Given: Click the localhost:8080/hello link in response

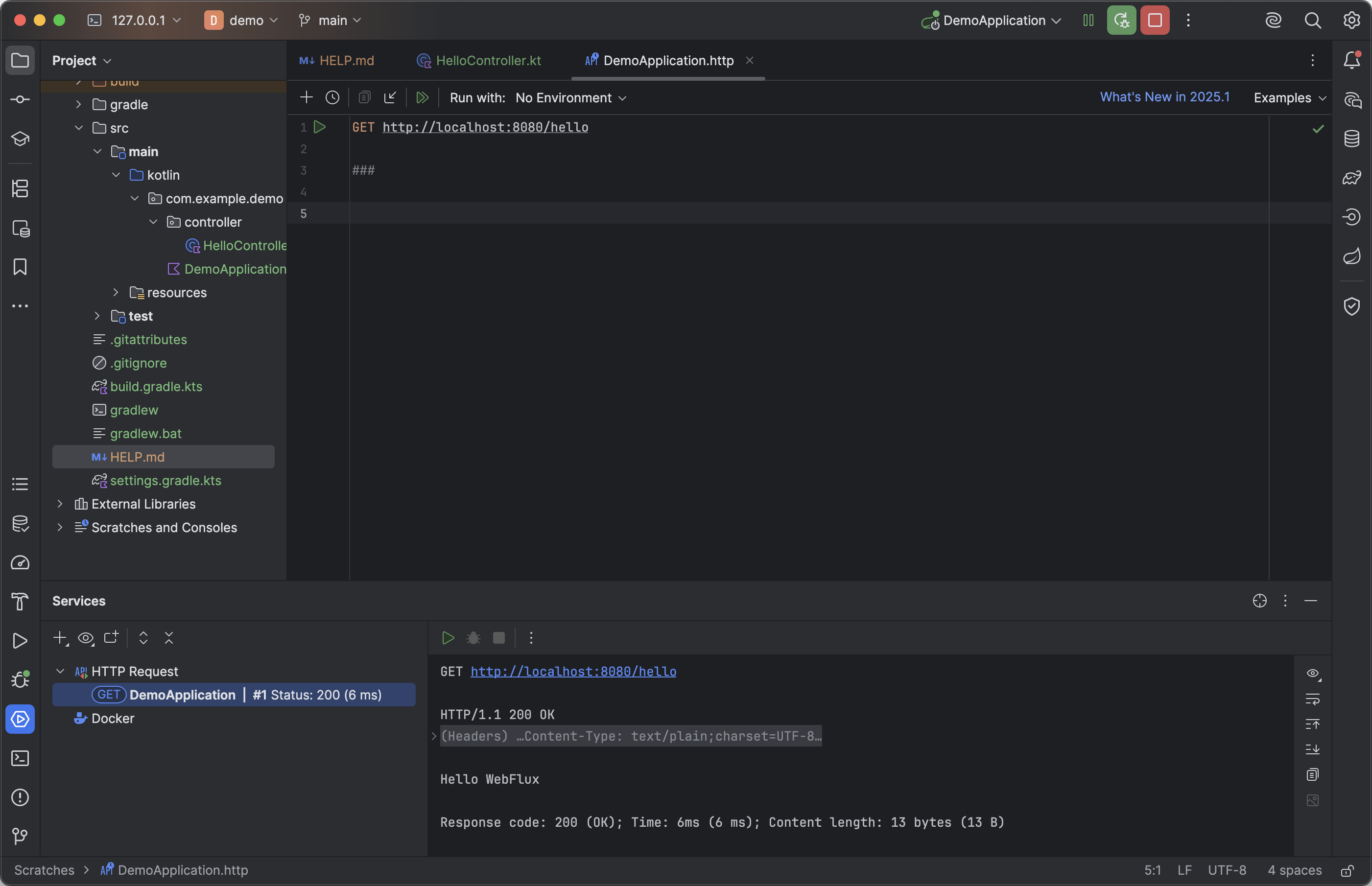Looking at the screenshot, I should (572, 672).
